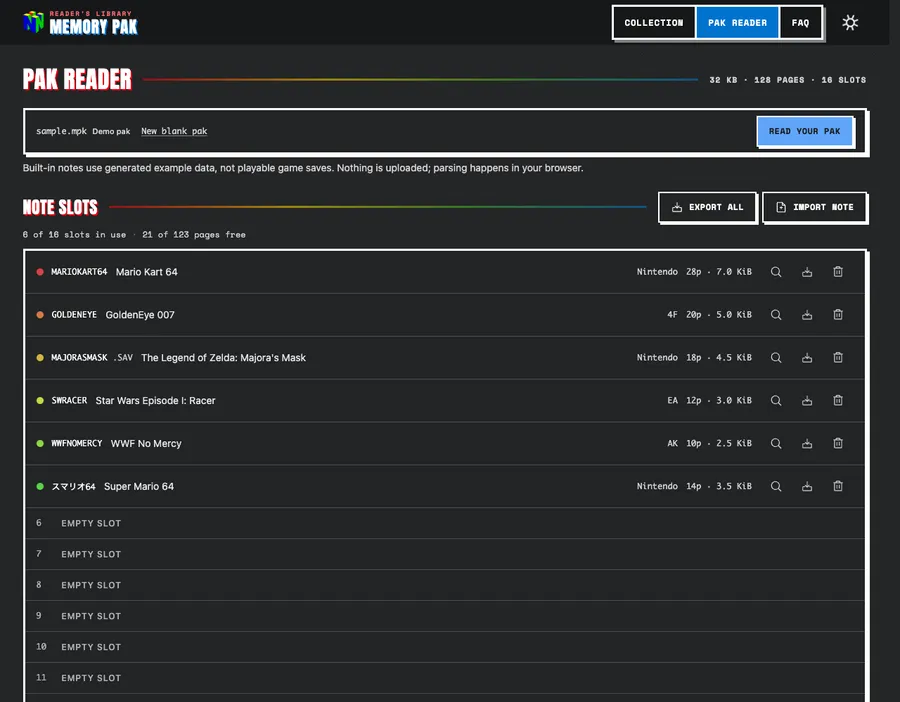Click the 12p · 3.0 KiB size value
The image size is (900, 702).
(x=719, y=401)
